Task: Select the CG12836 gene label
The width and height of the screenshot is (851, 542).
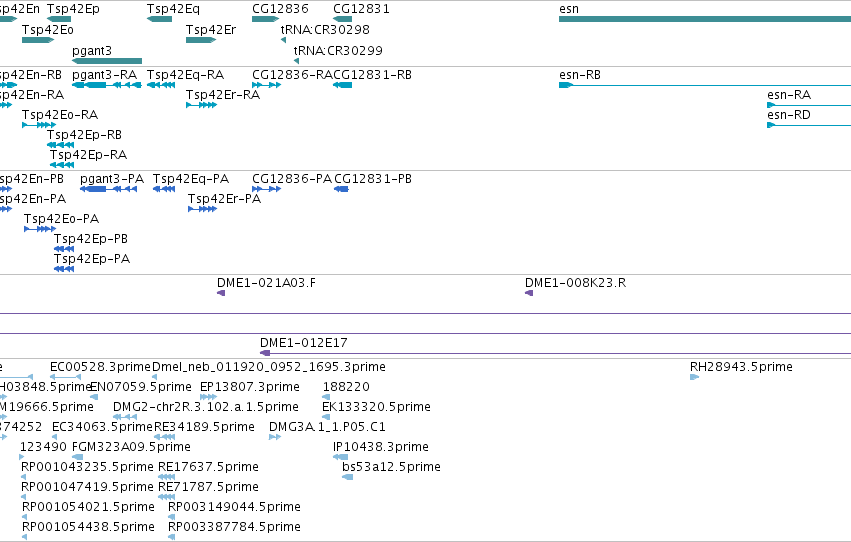Action: tap(280, 9)
